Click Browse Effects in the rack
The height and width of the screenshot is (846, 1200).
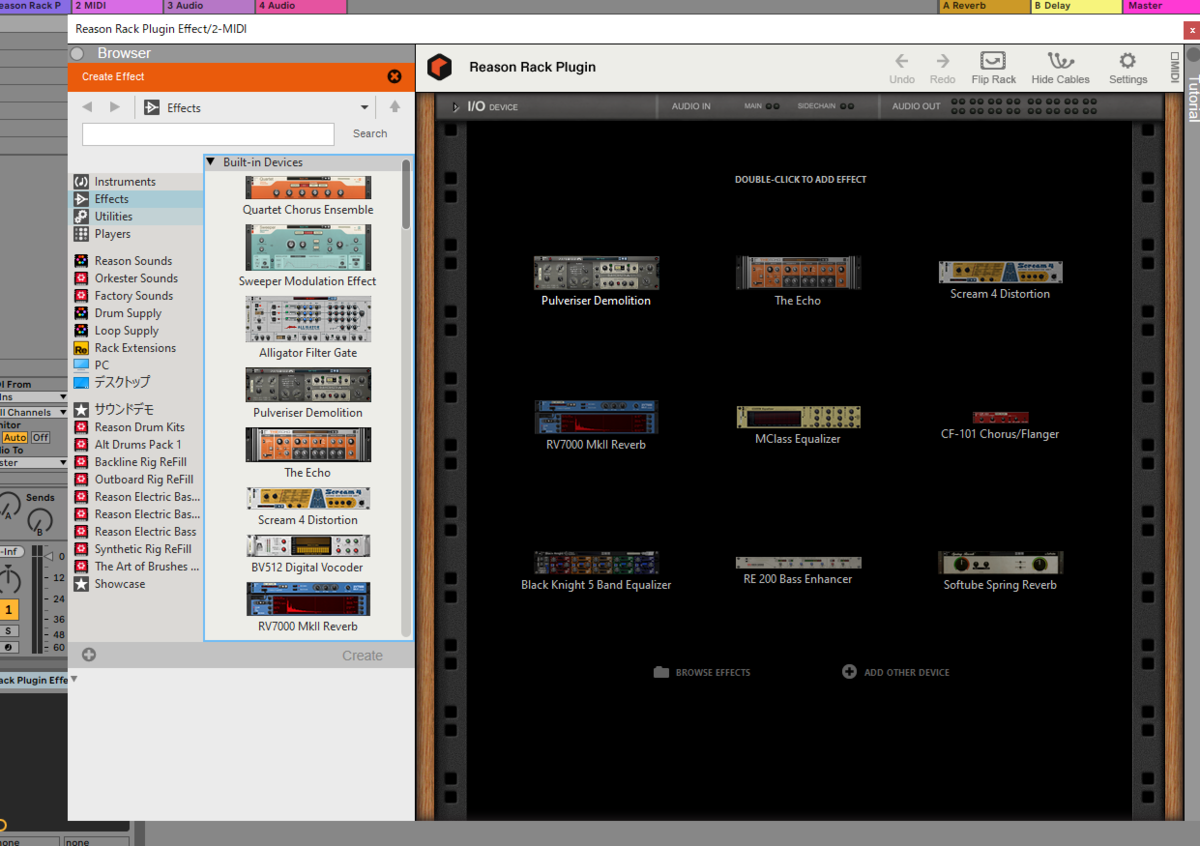702,672
